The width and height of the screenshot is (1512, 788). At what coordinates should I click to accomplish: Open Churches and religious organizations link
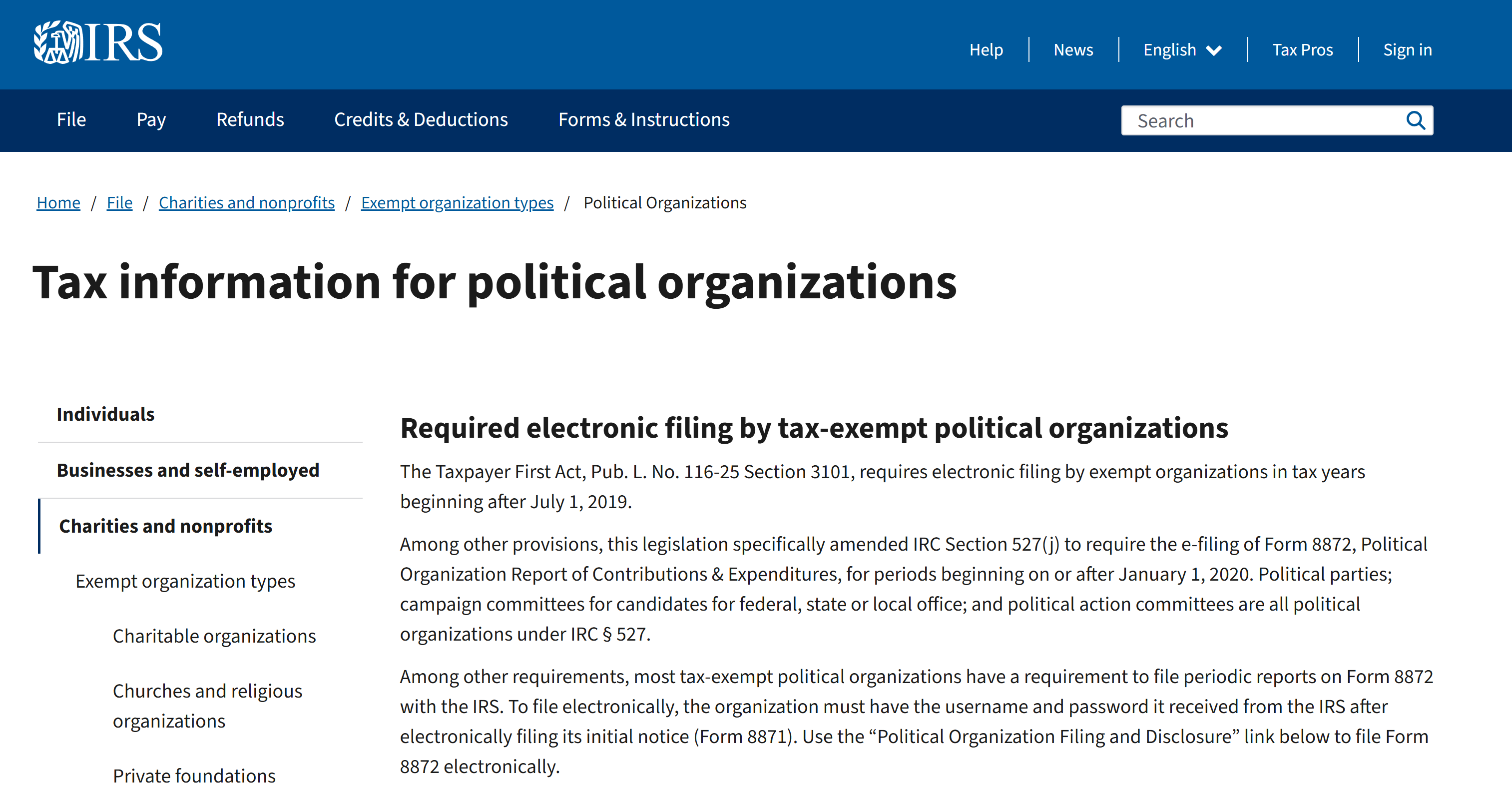[207, 706]
